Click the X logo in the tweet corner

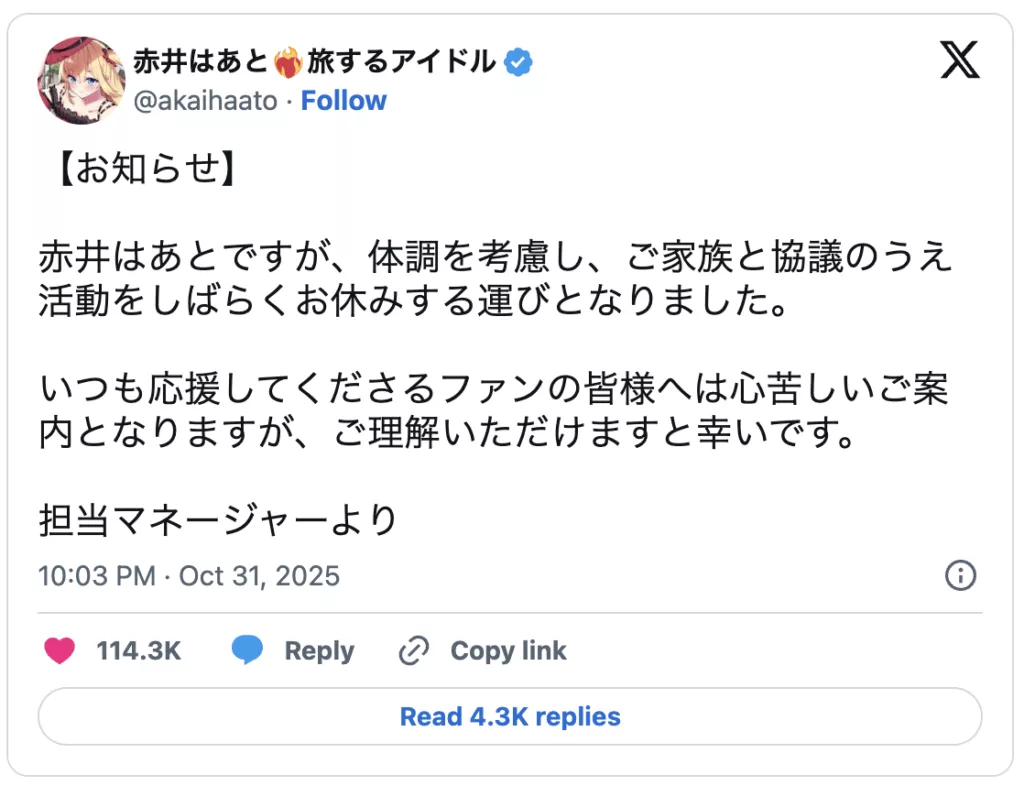tap(960, 62)
